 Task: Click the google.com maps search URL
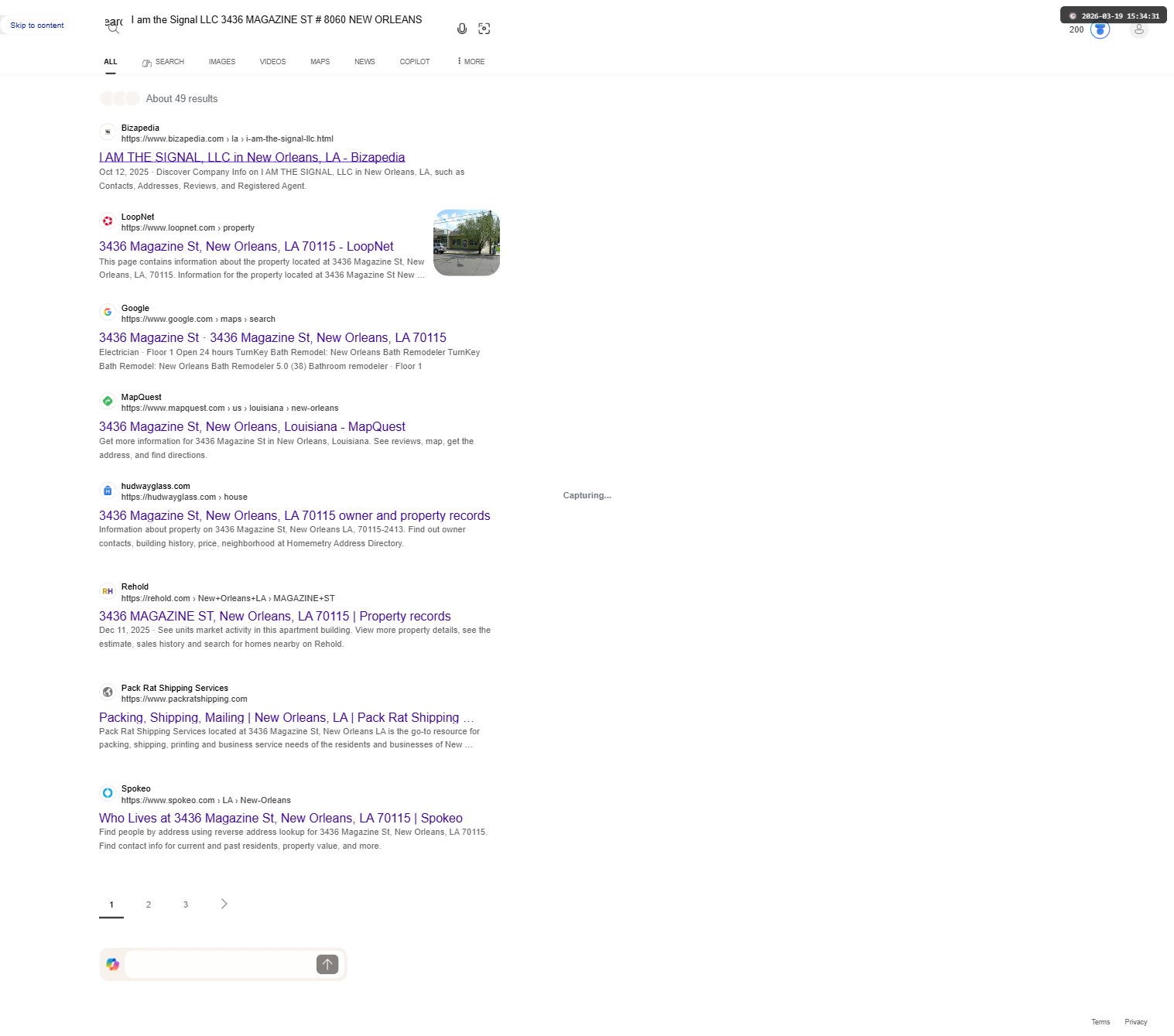pos(198,320)
